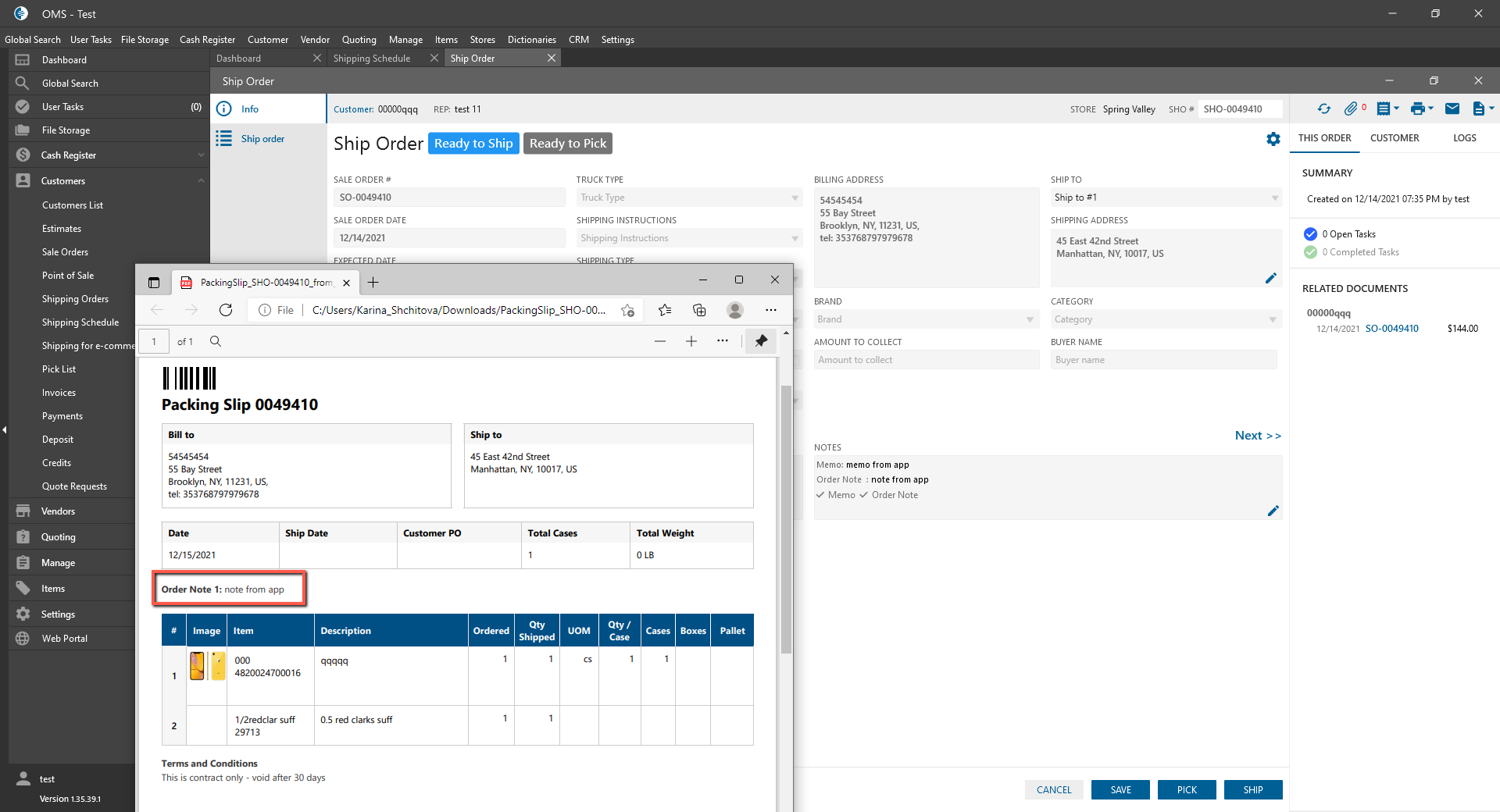Open attachments via the paperclip icon

(1351, 109)
